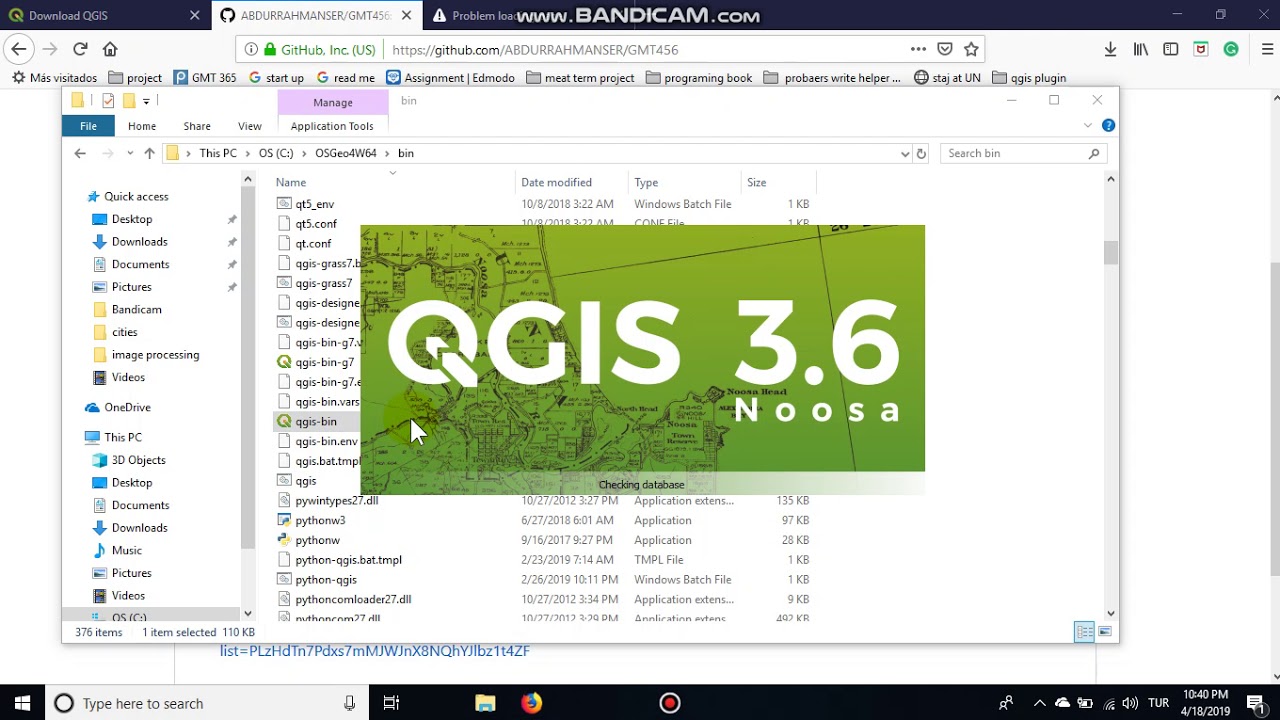Refresh the bin folder view
Image resolution: width=1280 pixels, height=720 pixels.
[x=921, y=153]
